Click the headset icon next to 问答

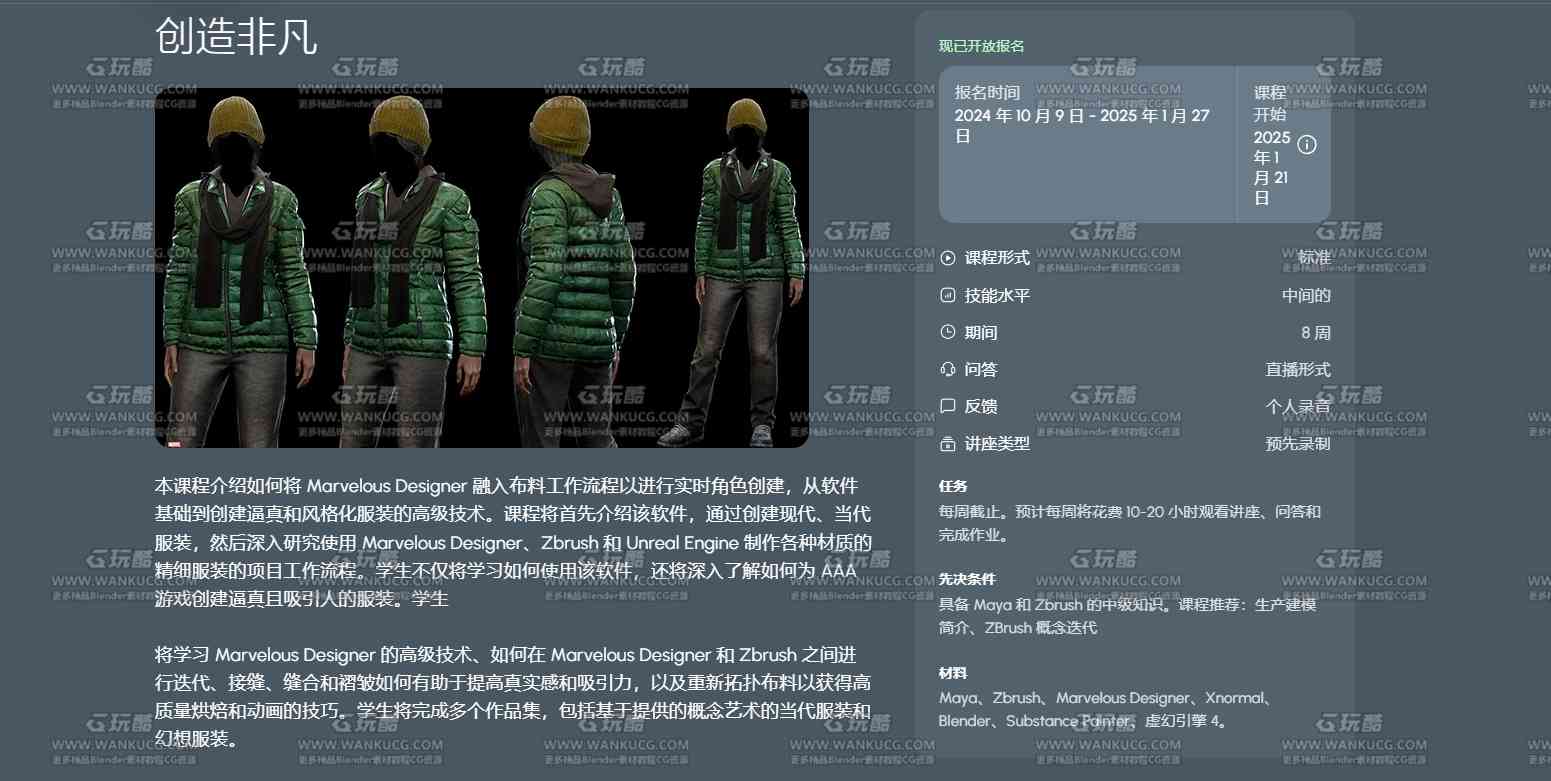pyautogui.click(x=948, y=369)
